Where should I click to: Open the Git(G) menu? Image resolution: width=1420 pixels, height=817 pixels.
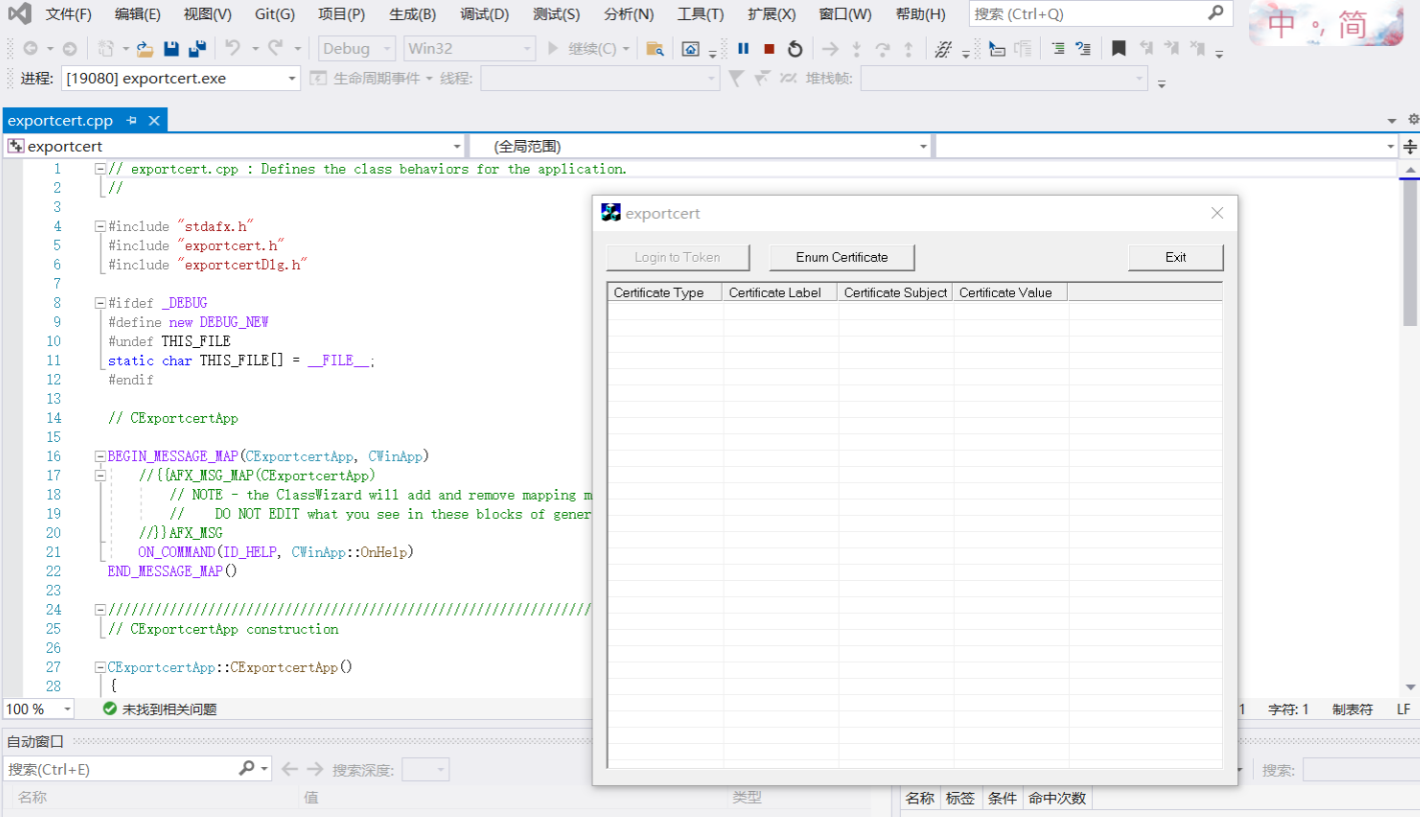[274, 14]
